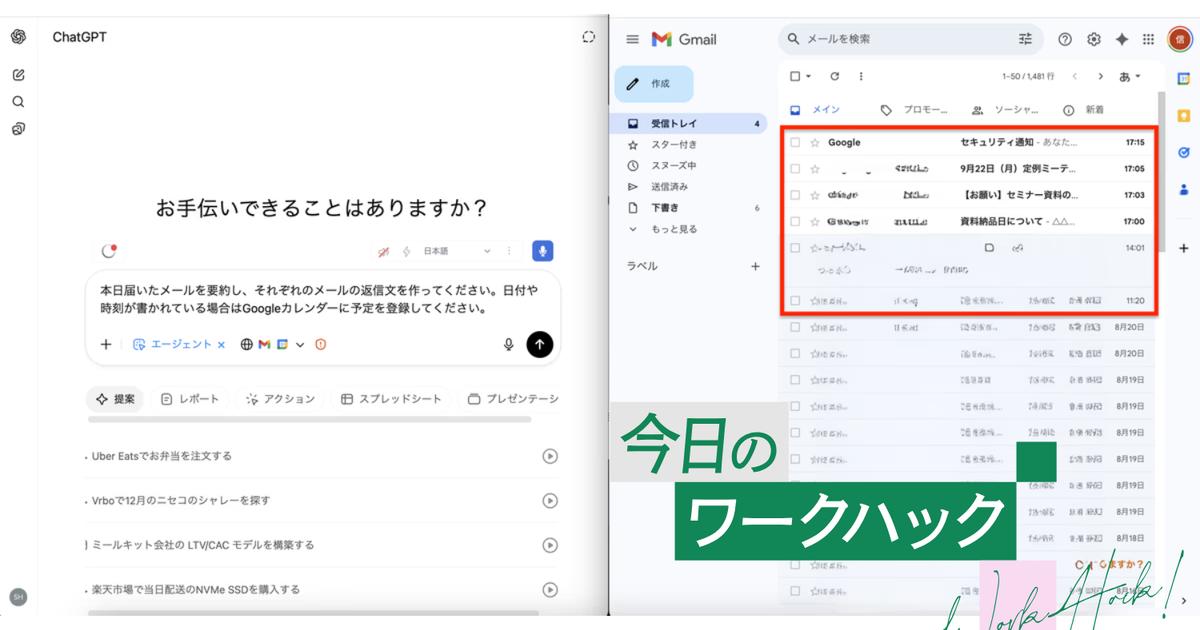This screenshot has width=1200, height=630.
Task: Run the 楽天市場 NVMe SSD suggestion
Action: click(549, 589)
